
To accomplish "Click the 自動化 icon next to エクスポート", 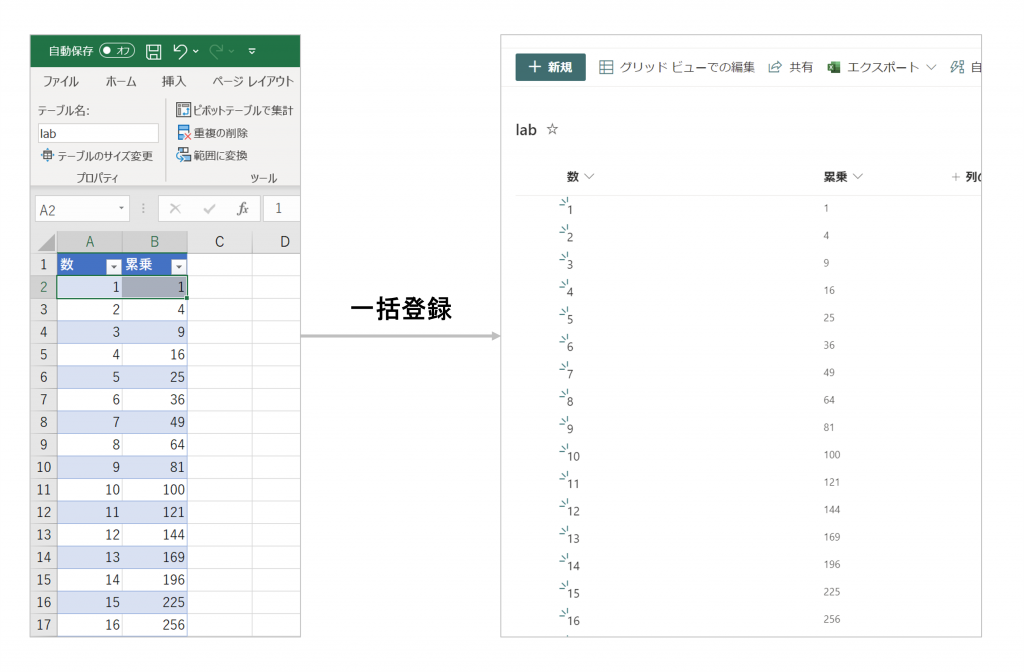I will 957,68.
